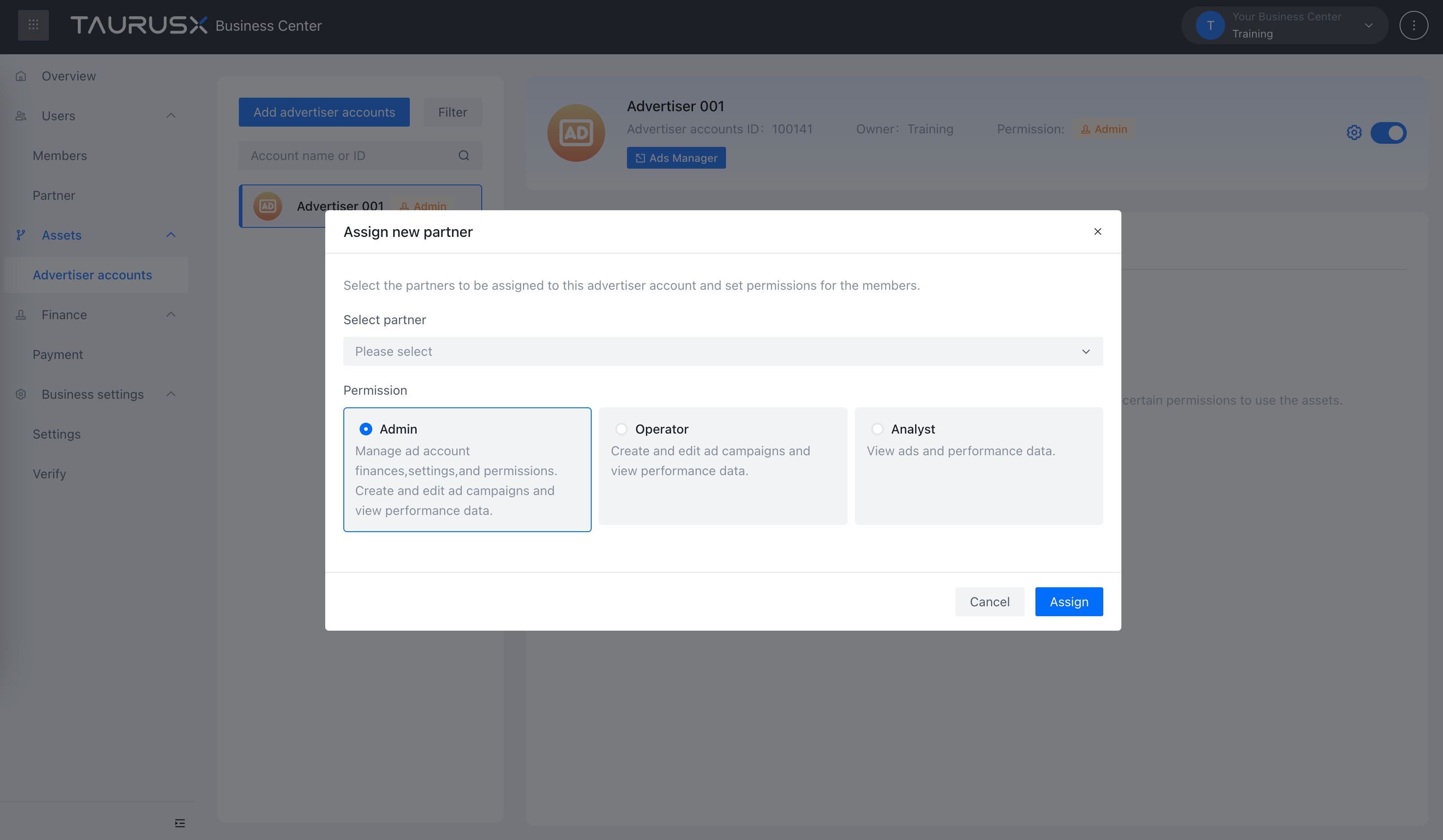Click the search magnifier icon

pos(464,156)
